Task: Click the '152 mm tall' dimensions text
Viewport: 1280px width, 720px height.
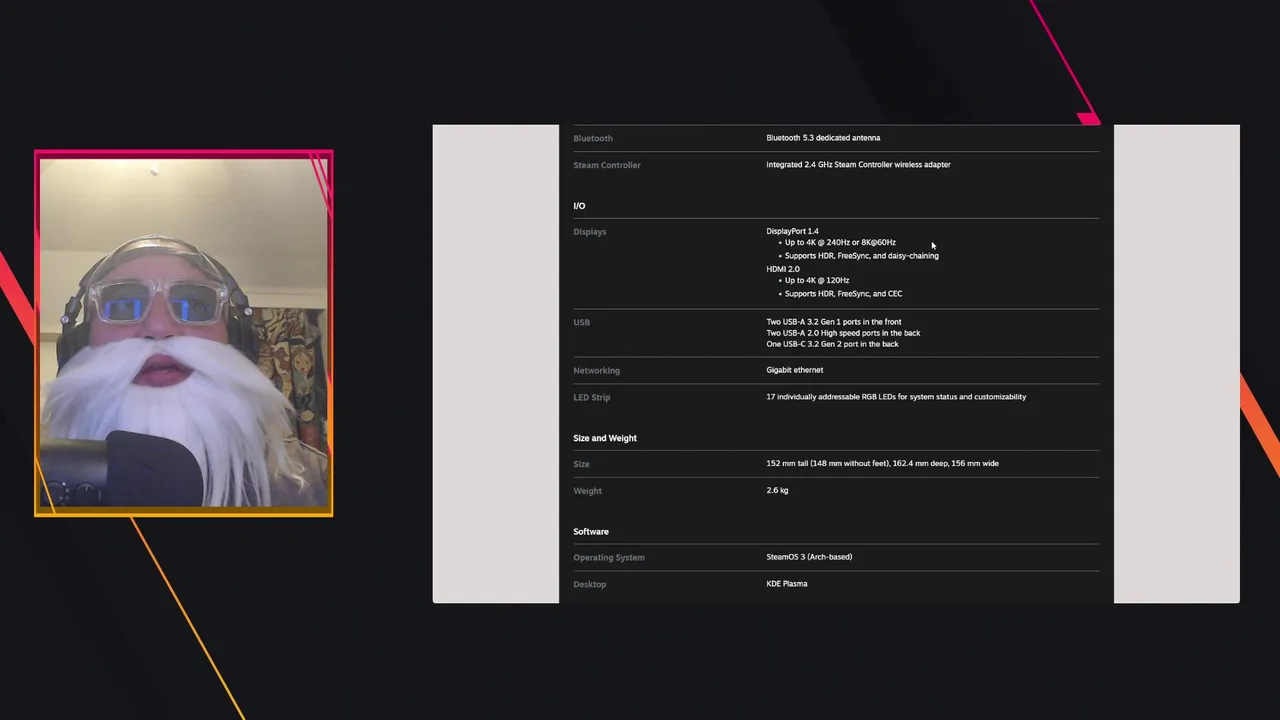Action: 882,464
